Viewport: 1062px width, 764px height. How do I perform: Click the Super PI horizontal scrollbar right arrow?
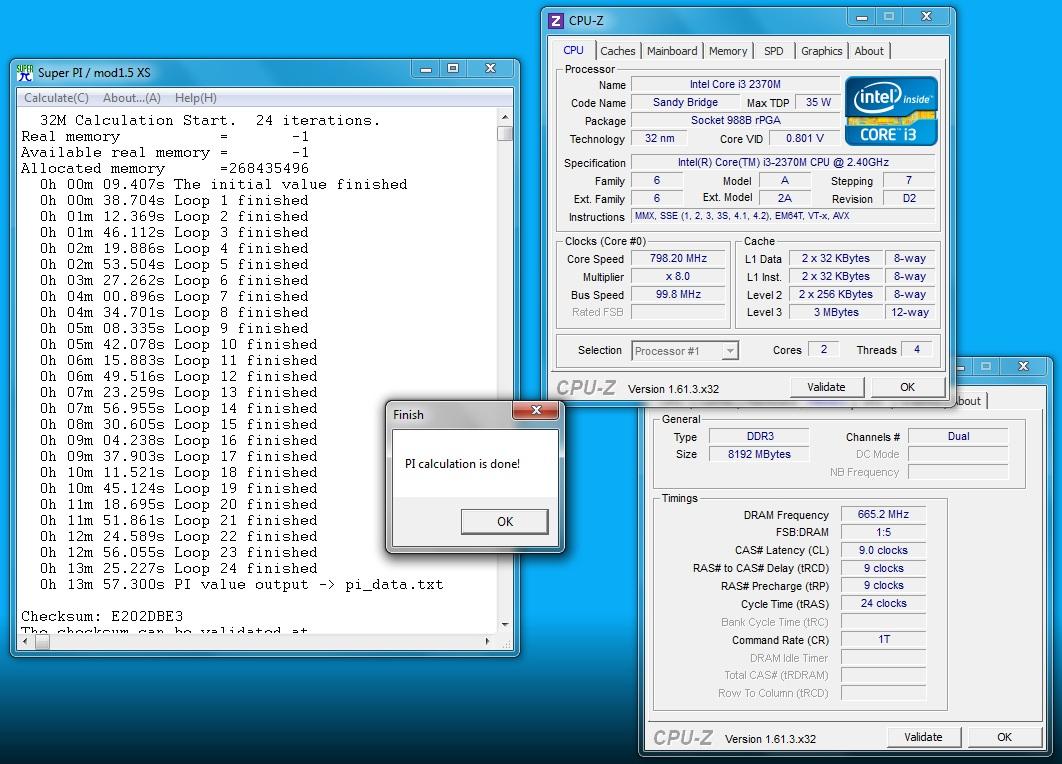tap(488, 641)
